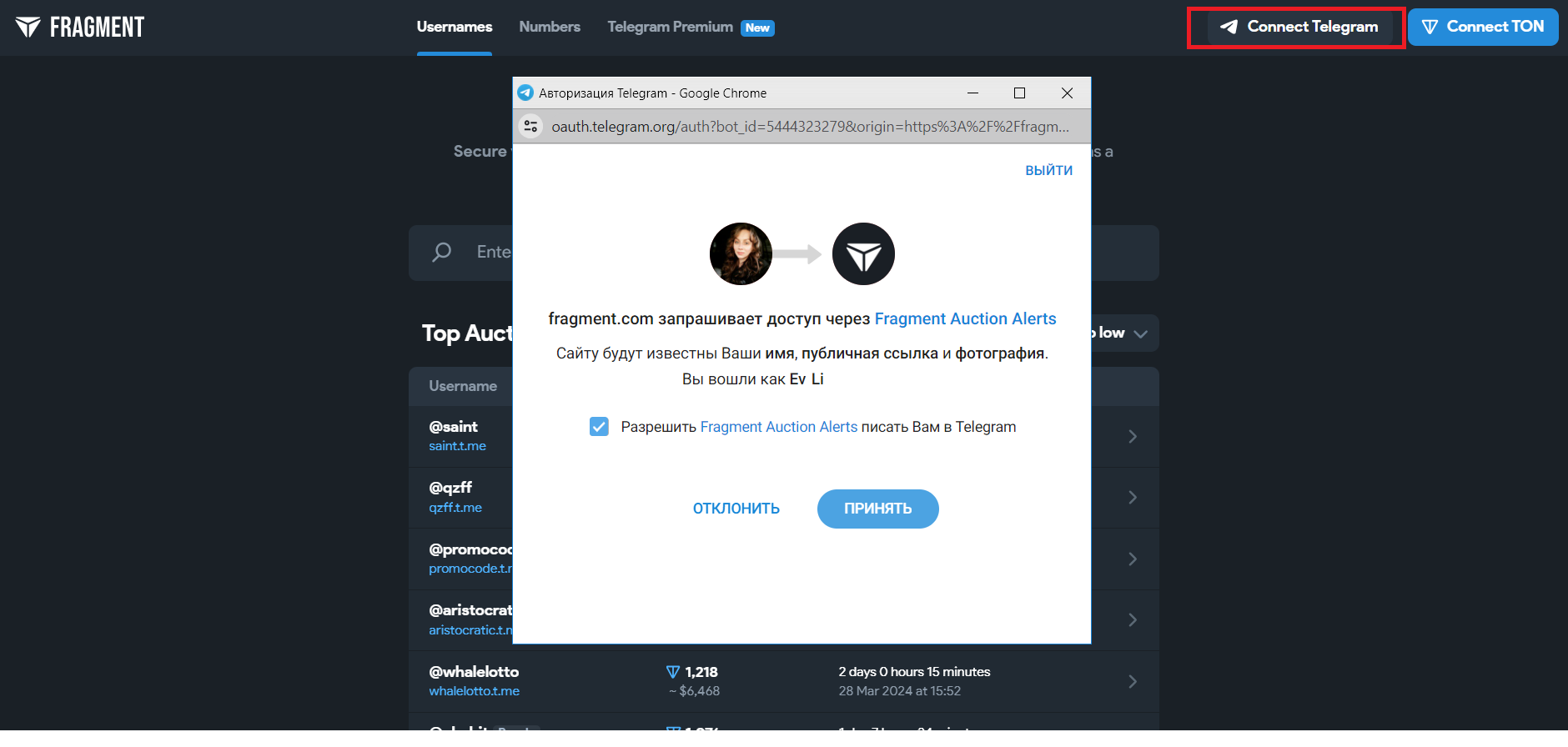
Task: Expand the @saint auction row arrow
Action: point(1133,436)
